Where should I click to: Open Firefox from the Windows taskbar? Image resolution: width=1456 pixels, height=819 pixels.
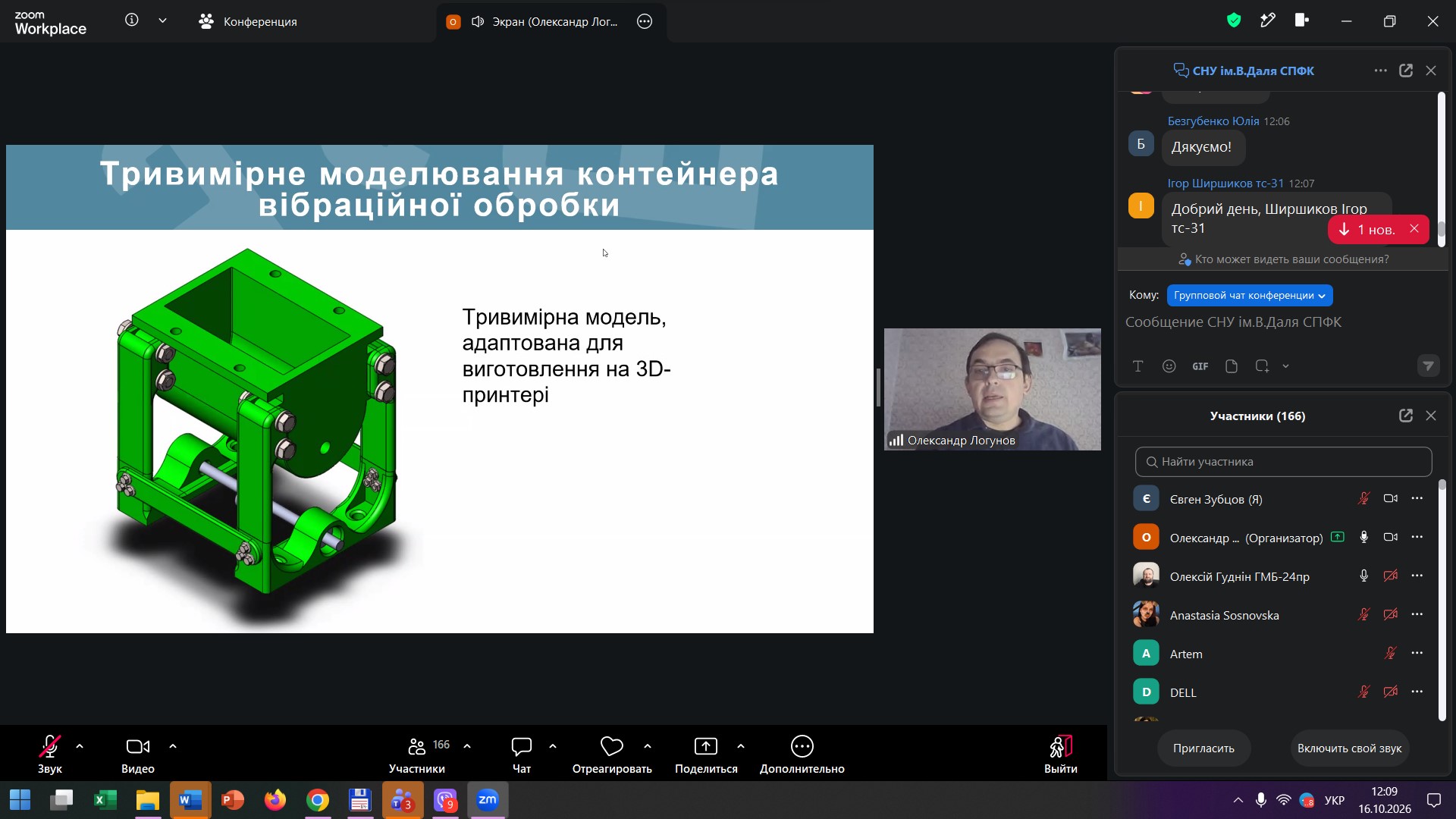pos(275,800)
